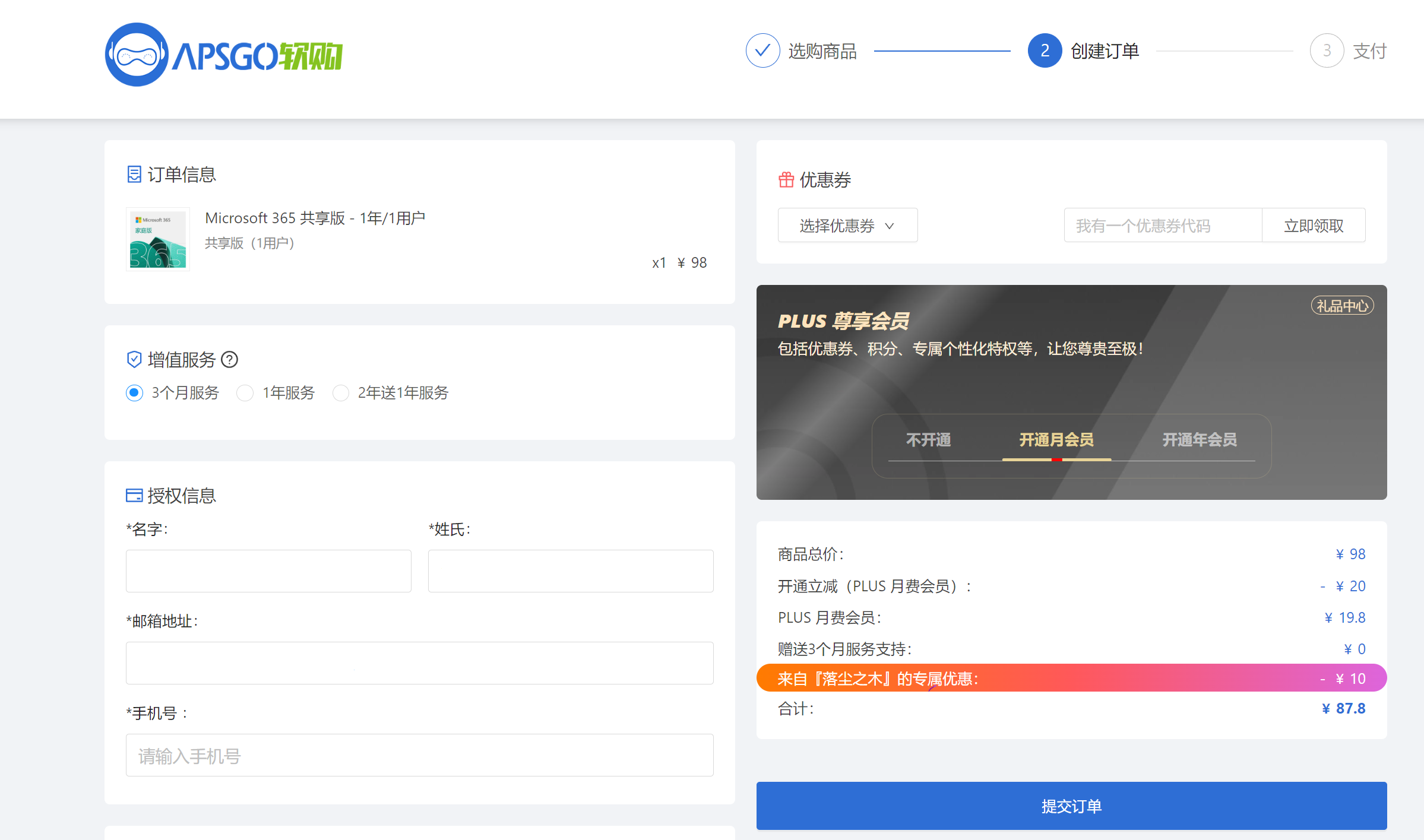Click the 支付 step label

click(x=1369, y=51)
